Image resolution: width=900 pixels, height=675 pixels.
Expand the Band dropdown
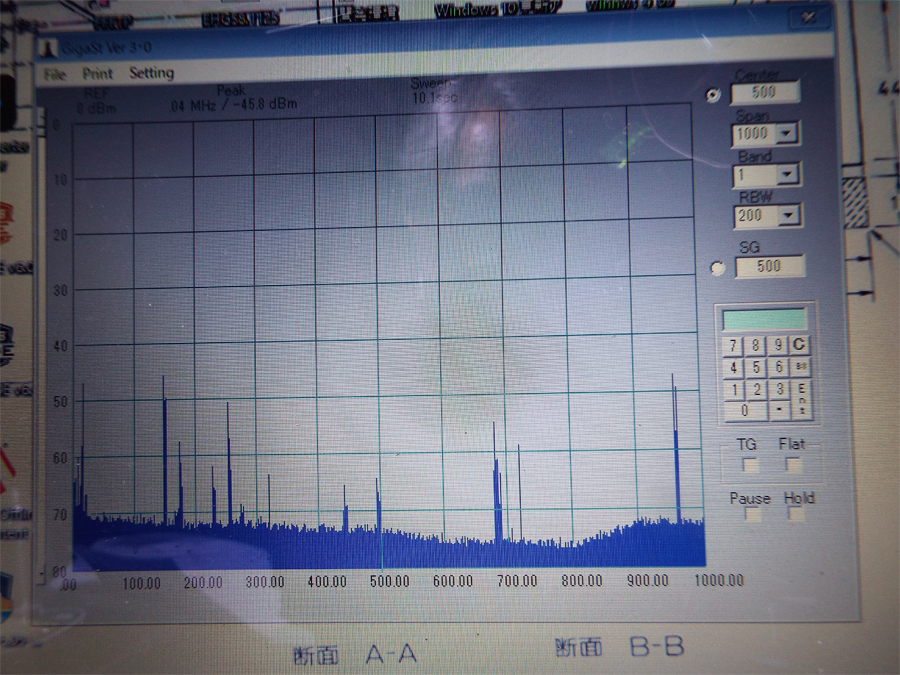pyautogui.click(x=787, y=175)
